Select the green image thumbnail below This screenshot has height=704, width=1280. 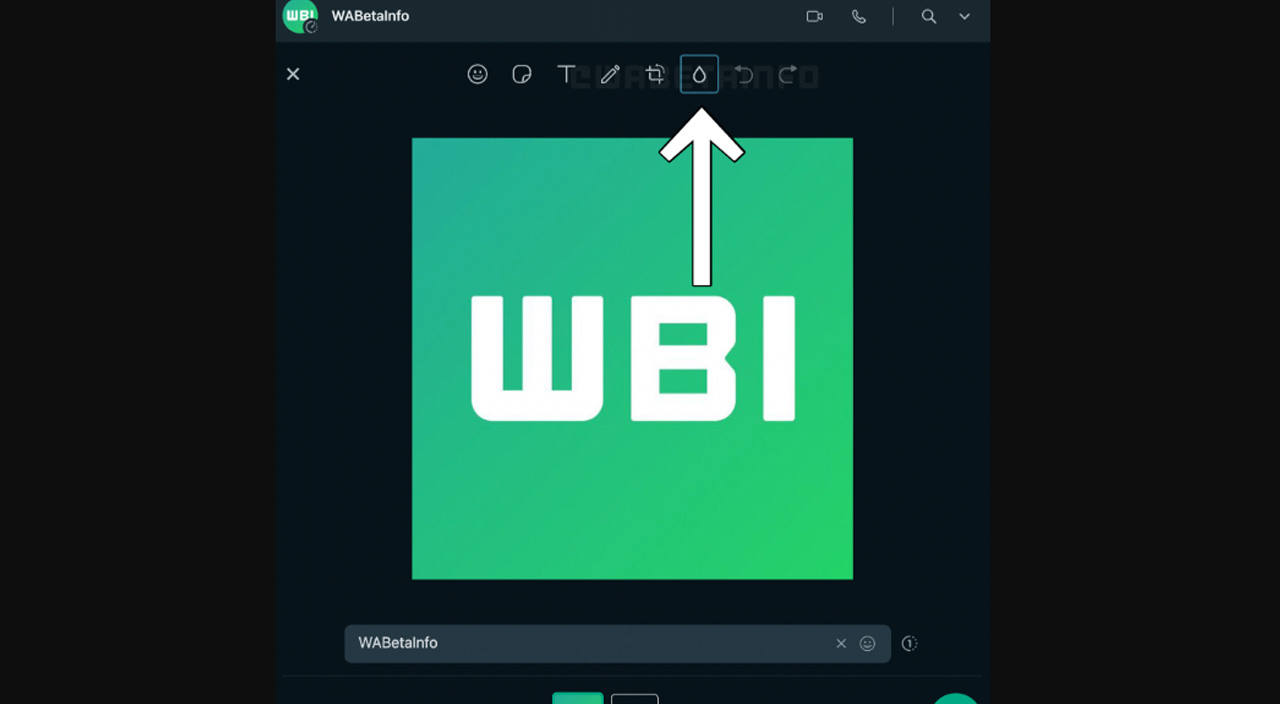[577, 698]
